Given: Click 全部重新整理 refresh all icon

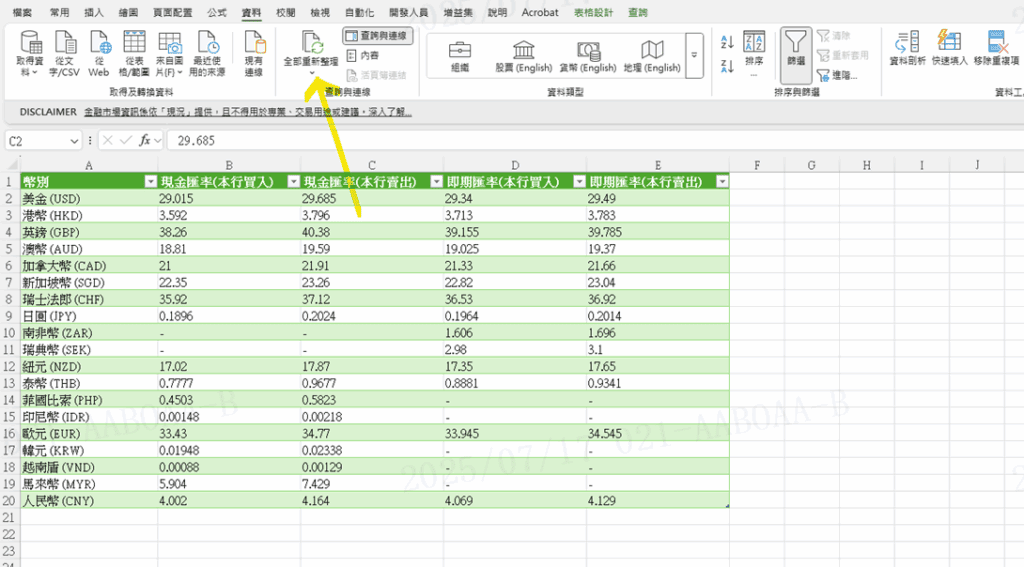Looking at the screenshot, I should coord(311,46).
